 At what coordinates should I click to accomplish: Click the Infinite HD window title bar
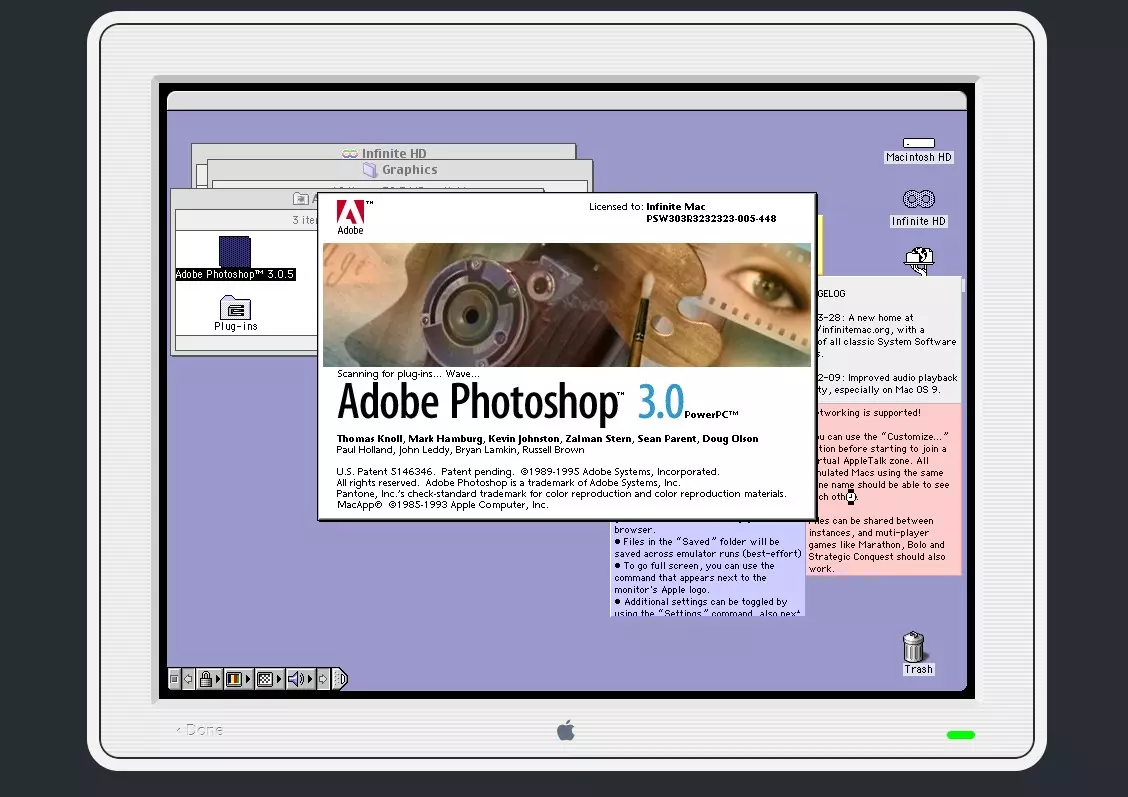point(384,152)
